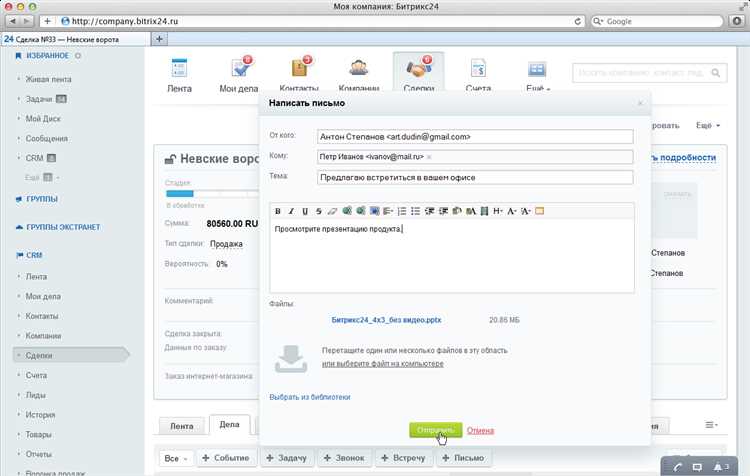Click the phone call icon in bottom panel

677,467
